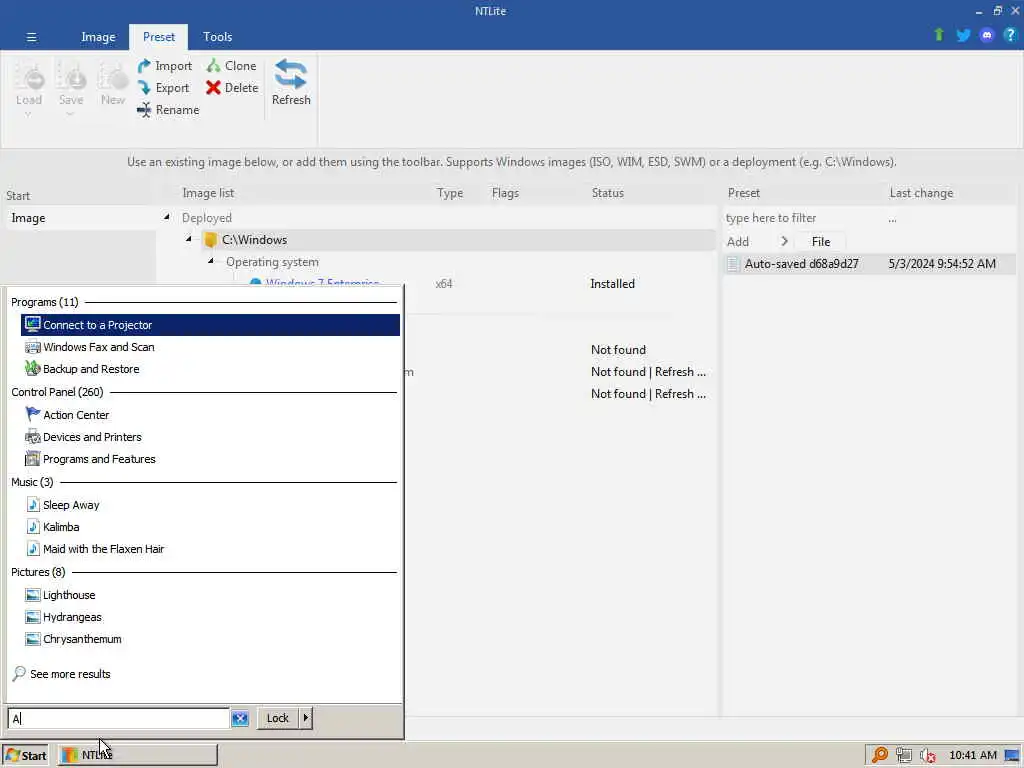Click the clear search X icon
The height and width of the screenshot is (768, 1024).
pos(240,718)
